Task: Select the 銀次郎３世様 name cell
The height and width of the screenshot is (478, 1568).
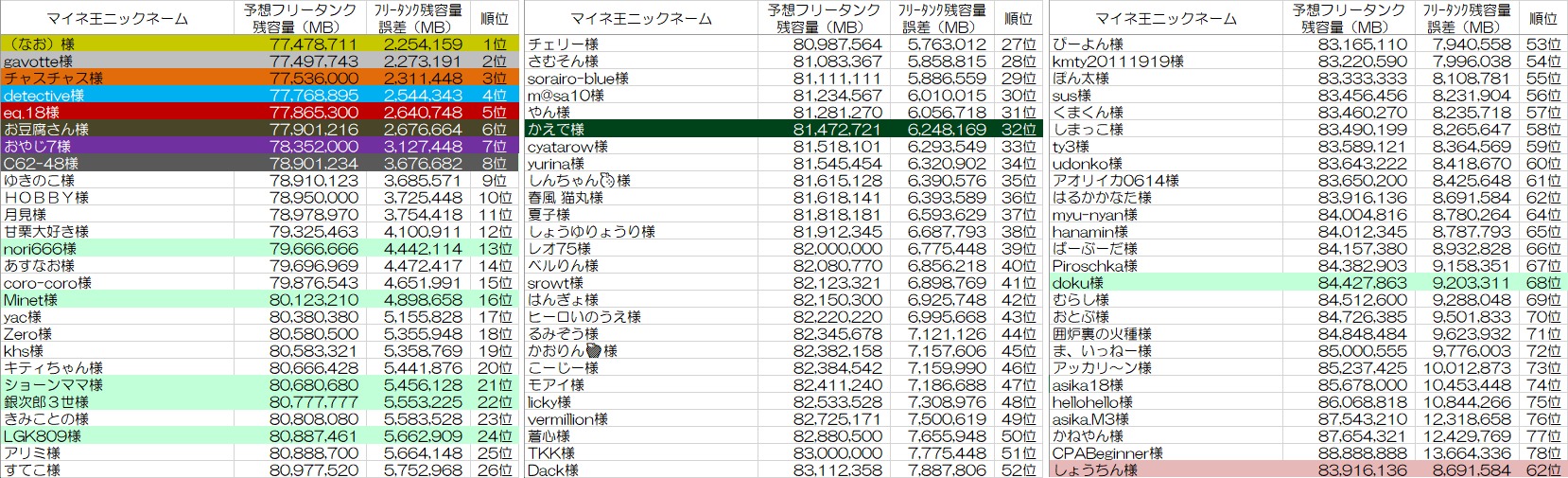Action: click(117, 402)
